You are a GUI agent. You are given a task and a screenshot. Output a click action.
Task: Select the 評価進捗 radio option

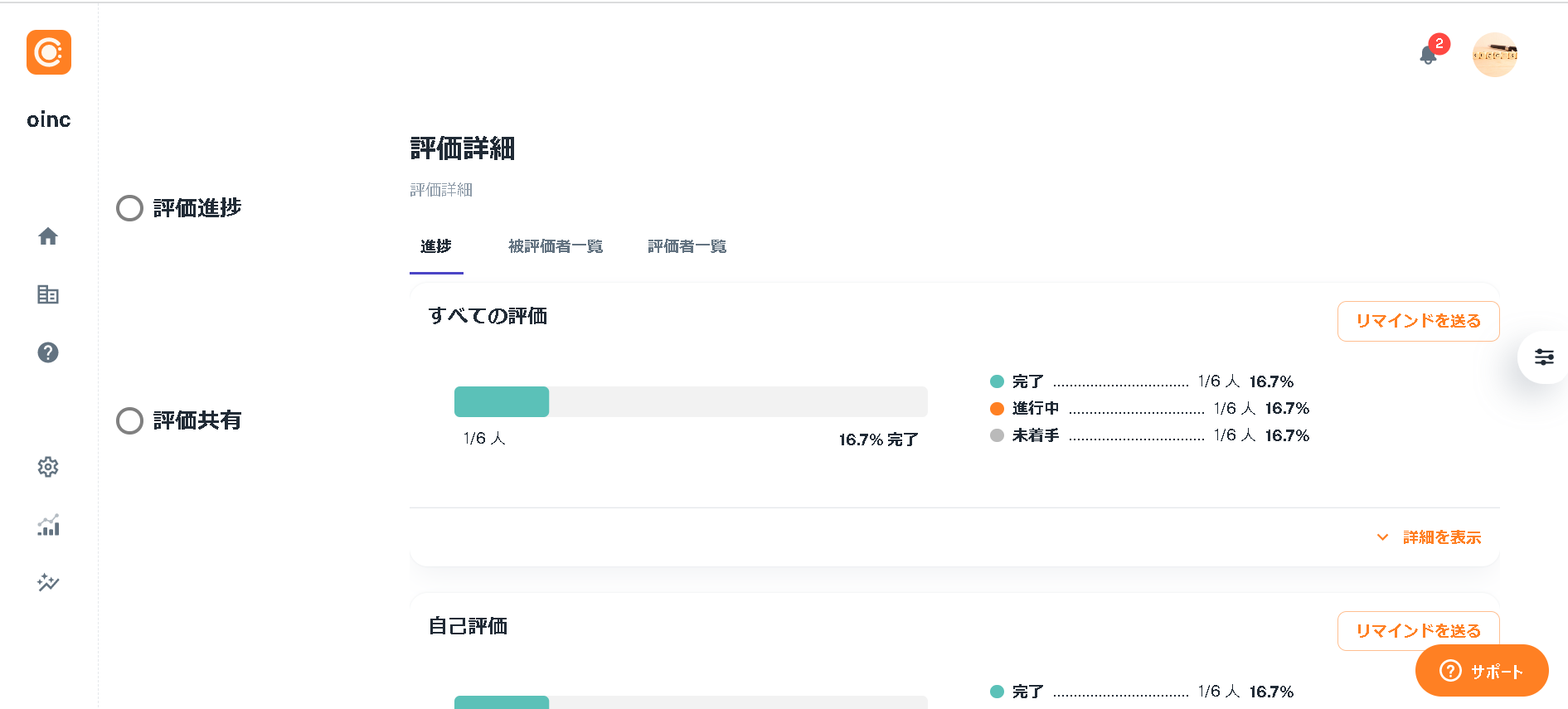point(130,208)
